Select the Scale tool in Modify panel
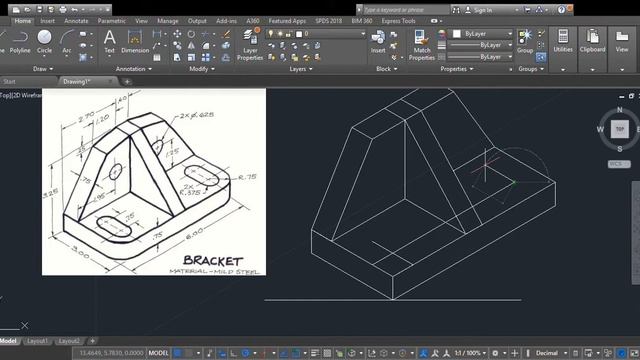 coord(191,58)
